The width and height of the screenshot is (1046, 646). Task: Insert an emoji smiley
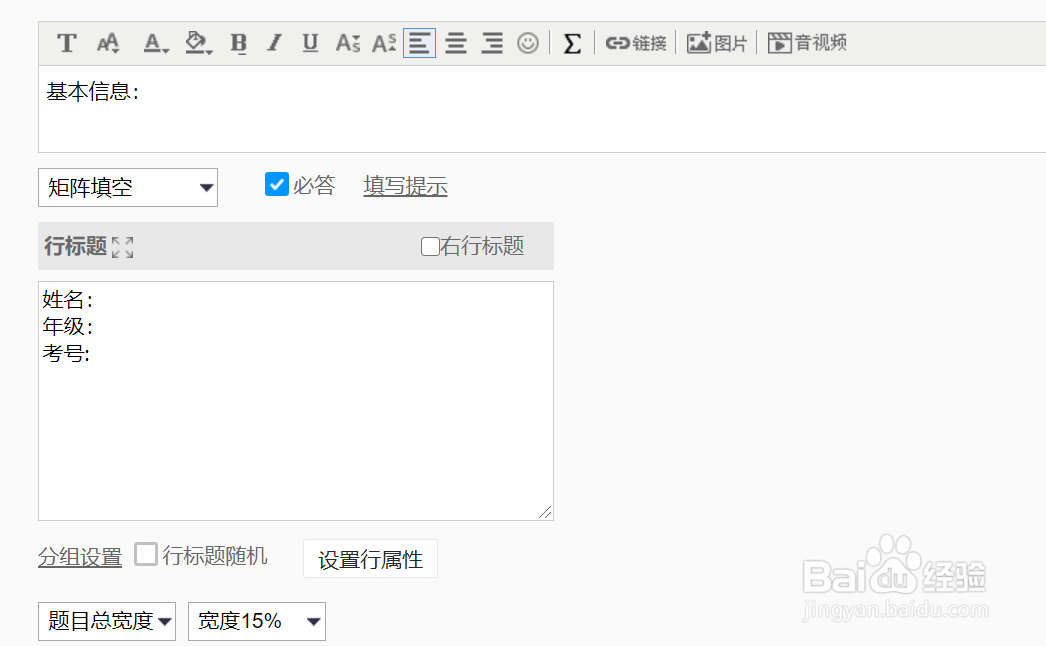coord(528,43)
